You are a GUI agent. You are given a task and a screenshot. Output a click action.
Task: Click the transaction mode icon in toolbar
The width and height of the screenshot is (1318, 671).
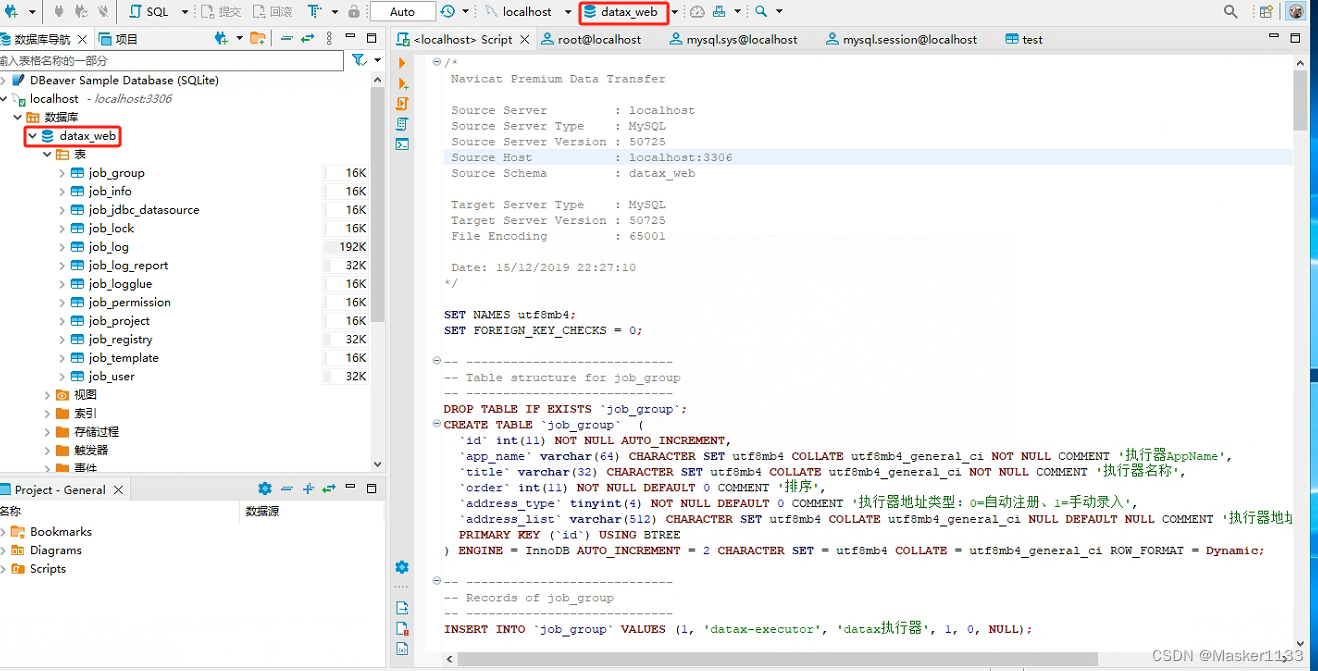(313, 11)
